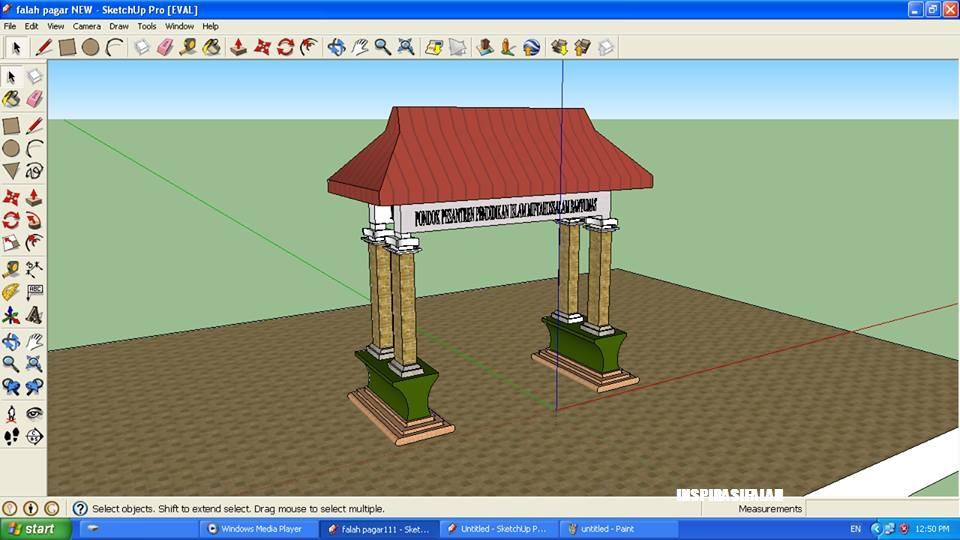
Task: Select the Move tool in top toolbar
Action: (x=262, y=47)
